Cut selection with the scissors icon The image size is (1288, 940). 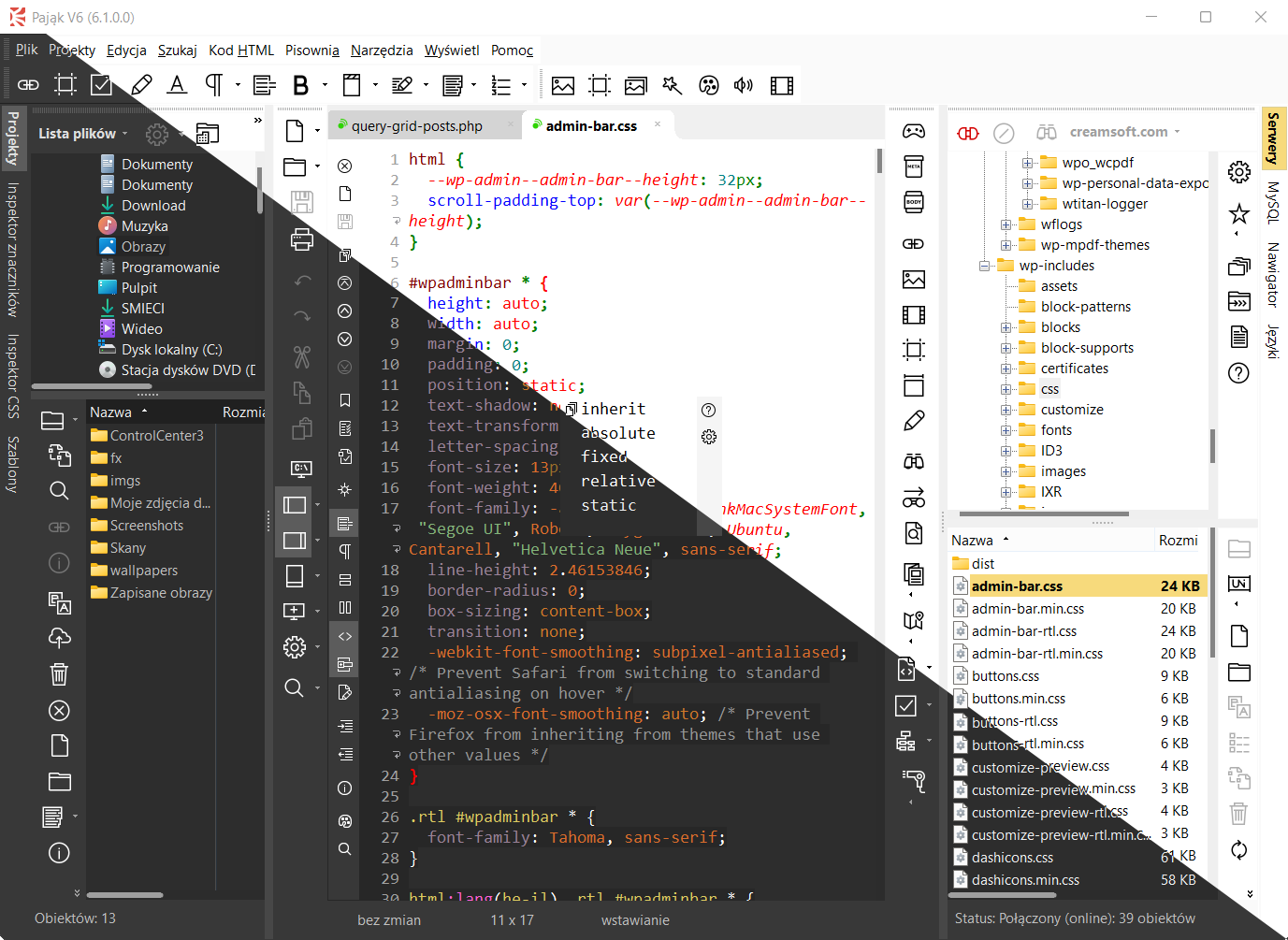click(301, 356)
